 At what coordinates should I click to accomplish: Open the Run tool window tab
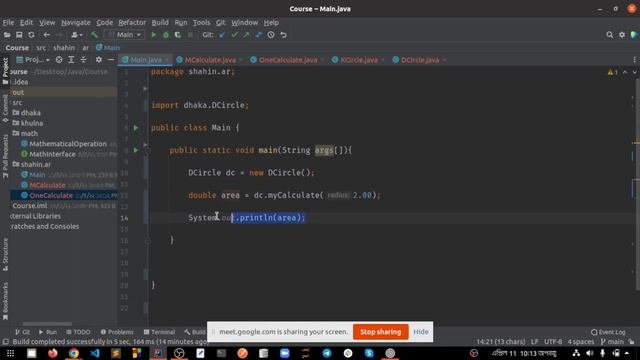(x=48, y=332)
